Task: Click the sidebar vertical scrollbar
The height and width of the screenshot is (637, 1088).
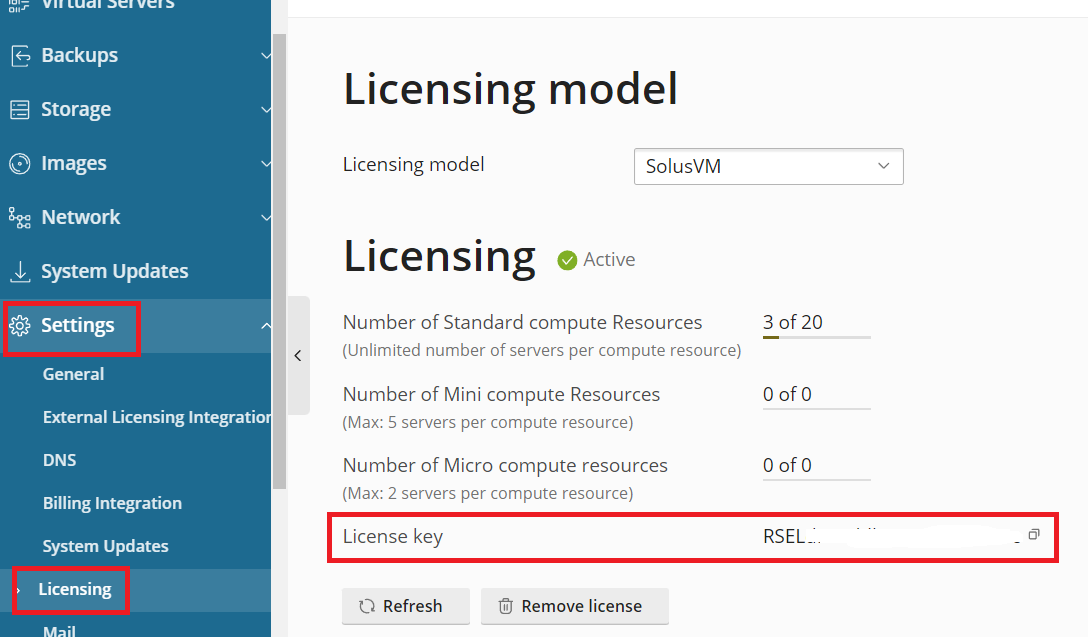Action: coord(280,261)
